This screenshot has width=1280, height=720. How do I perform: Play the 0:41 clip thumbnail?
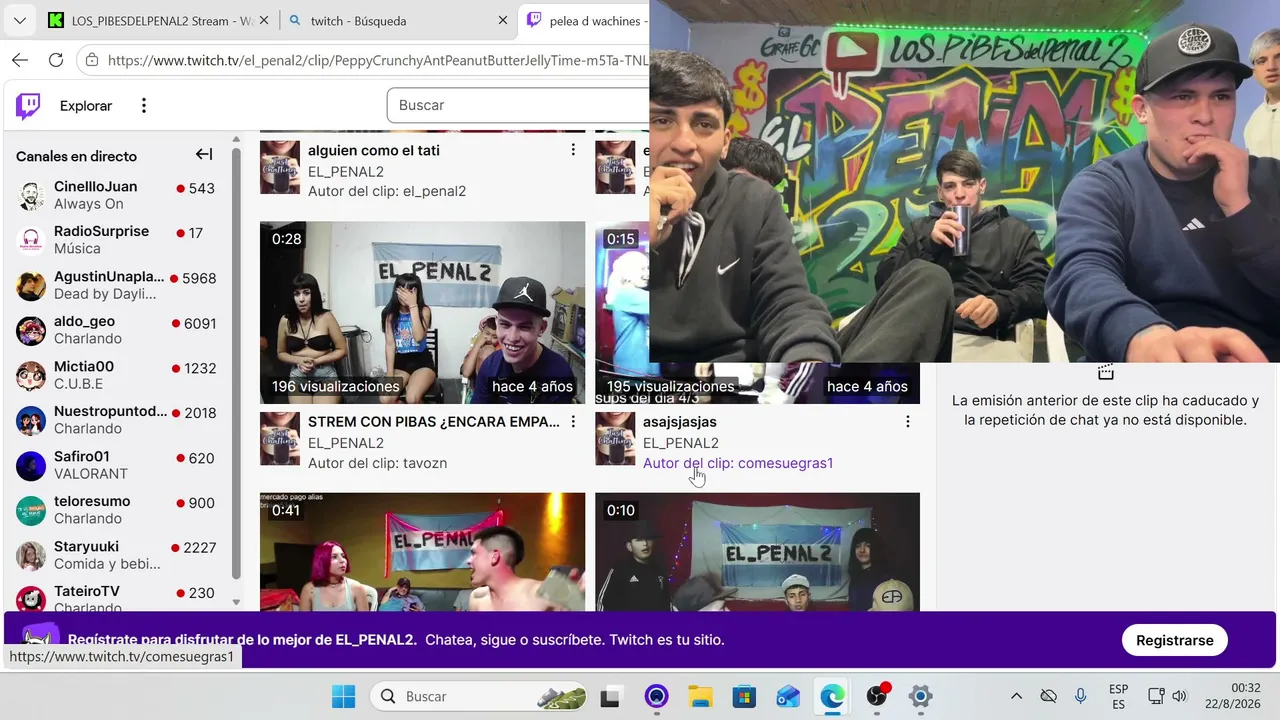click(422, 551)
